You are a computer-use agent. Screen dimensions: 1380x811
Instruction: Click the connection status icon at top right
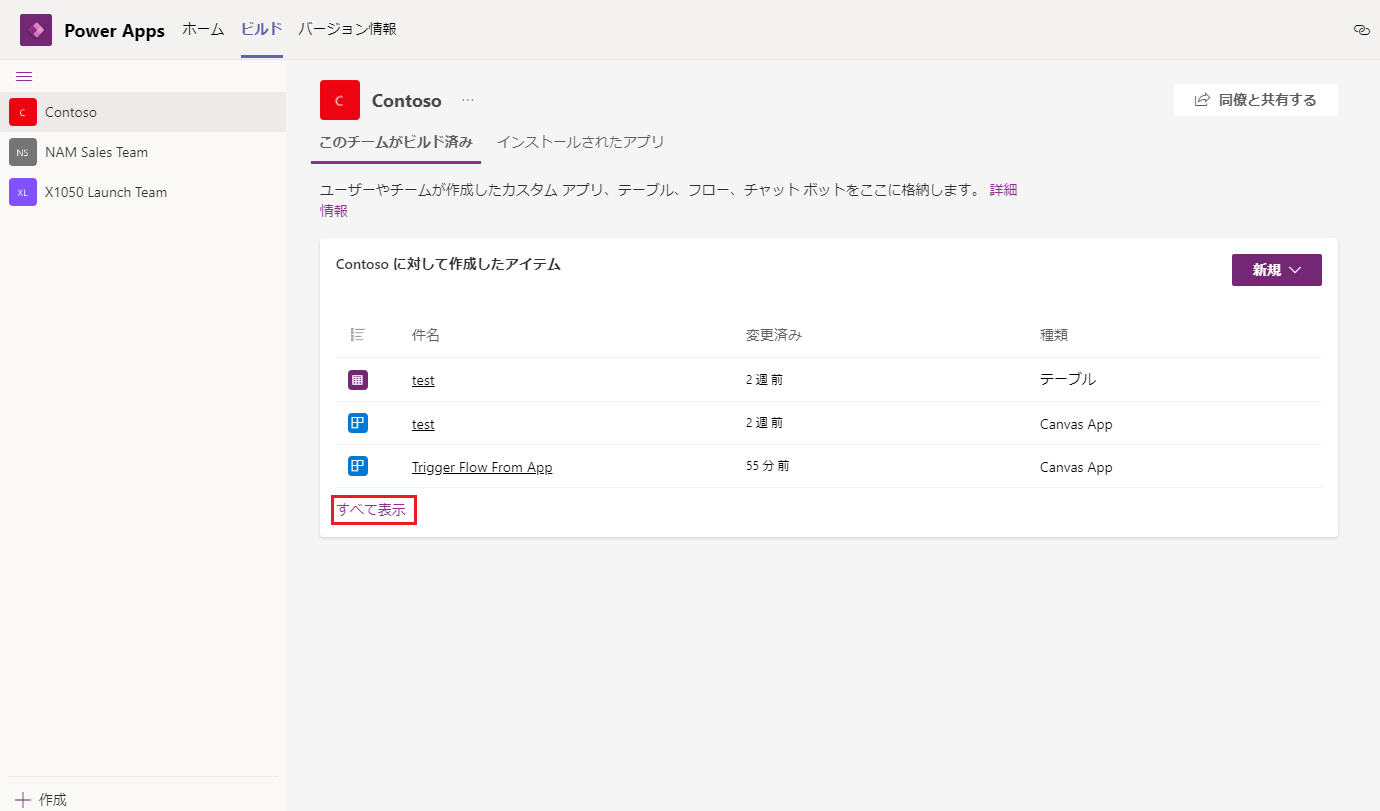[1361, 30]
